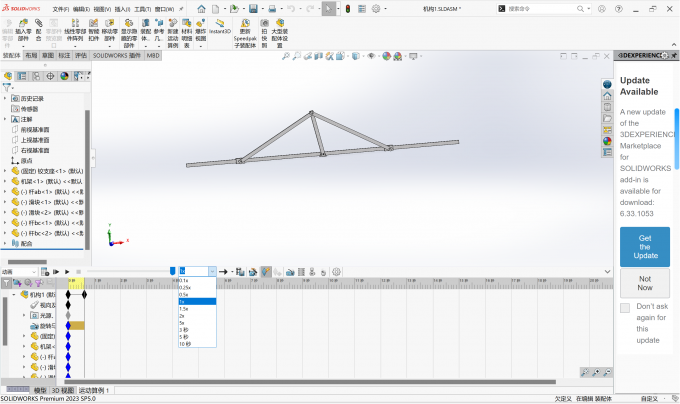
Task: Click the animation Play button
Action: [67, 272]
